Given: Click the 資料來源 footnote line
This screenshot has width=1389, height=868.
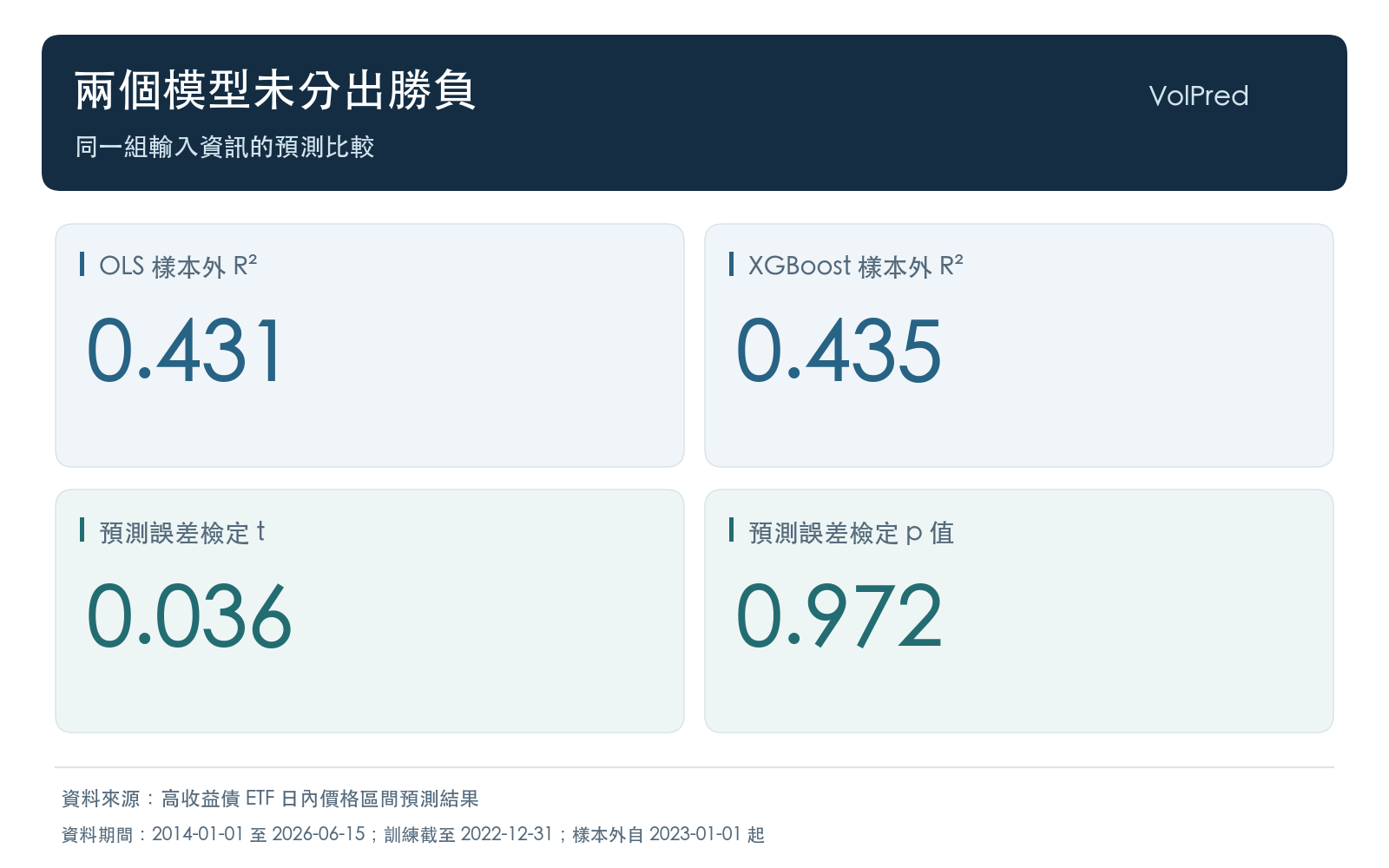Looking at the screenshot, I should 271,799.
